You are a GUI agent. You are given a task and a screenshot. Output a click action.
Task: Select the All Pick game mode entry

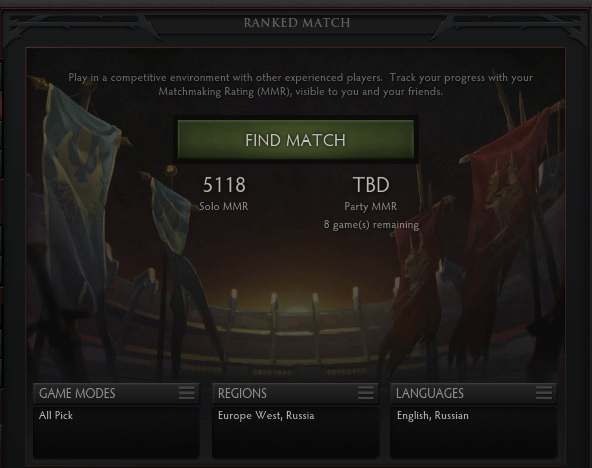(56, 416)
